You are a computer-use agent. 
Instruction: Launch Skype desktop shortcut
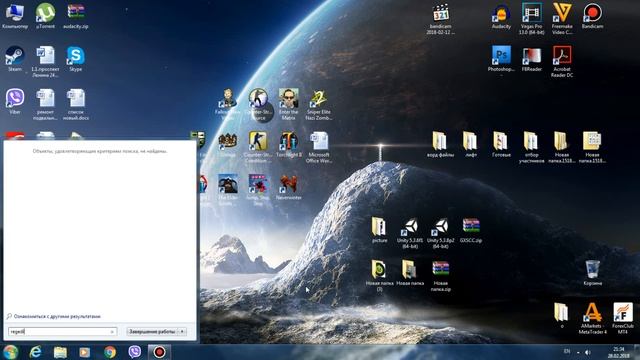(76, 59)
